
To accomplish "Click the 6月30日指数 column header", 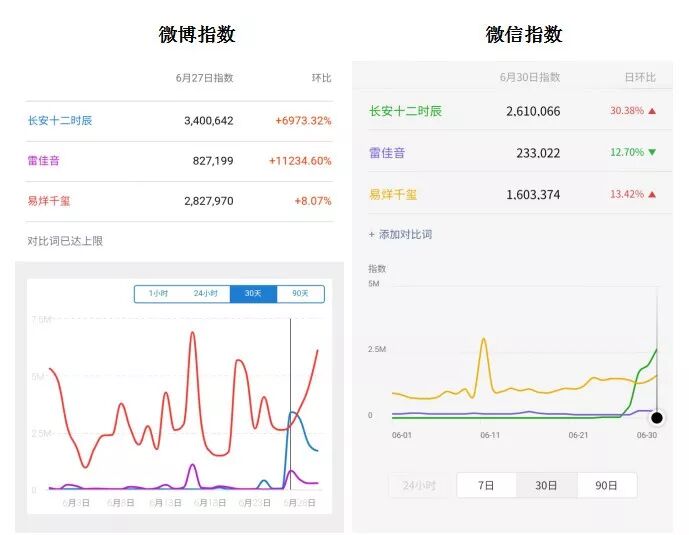I will (x=530, y=77).
